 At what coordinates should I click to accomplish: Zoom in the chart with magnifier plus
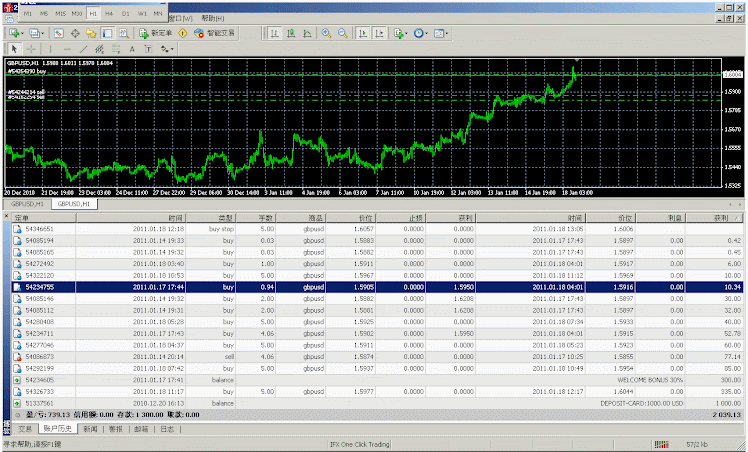[x=326, y=33]
